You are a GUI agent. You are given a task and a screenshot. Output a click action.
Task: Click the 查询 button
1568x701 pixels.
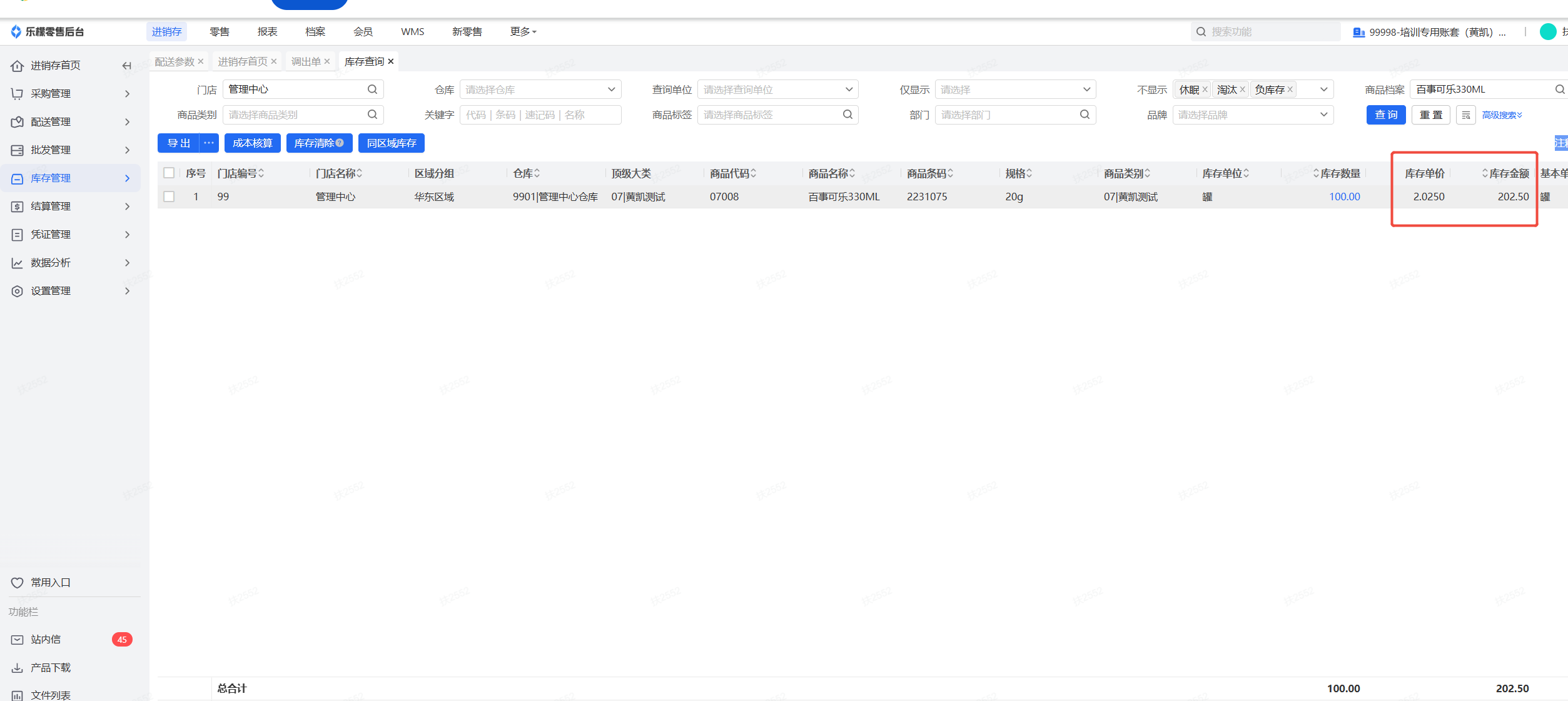pyautogui.click(x=1385, y=115)
